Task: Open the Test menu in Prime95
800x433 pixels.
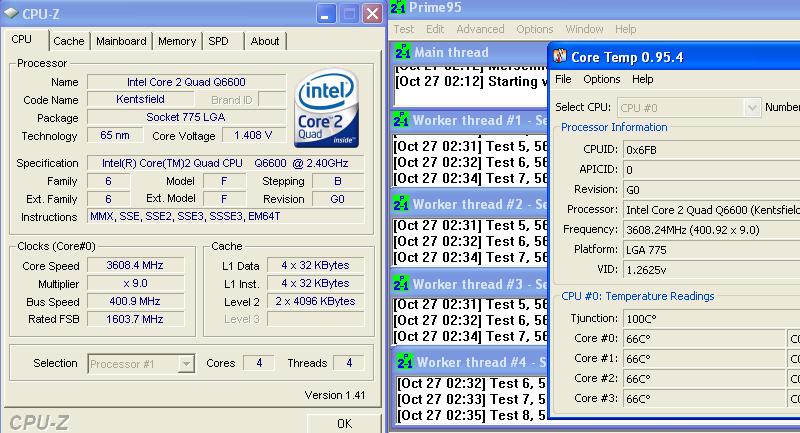Action: point(404,29)
